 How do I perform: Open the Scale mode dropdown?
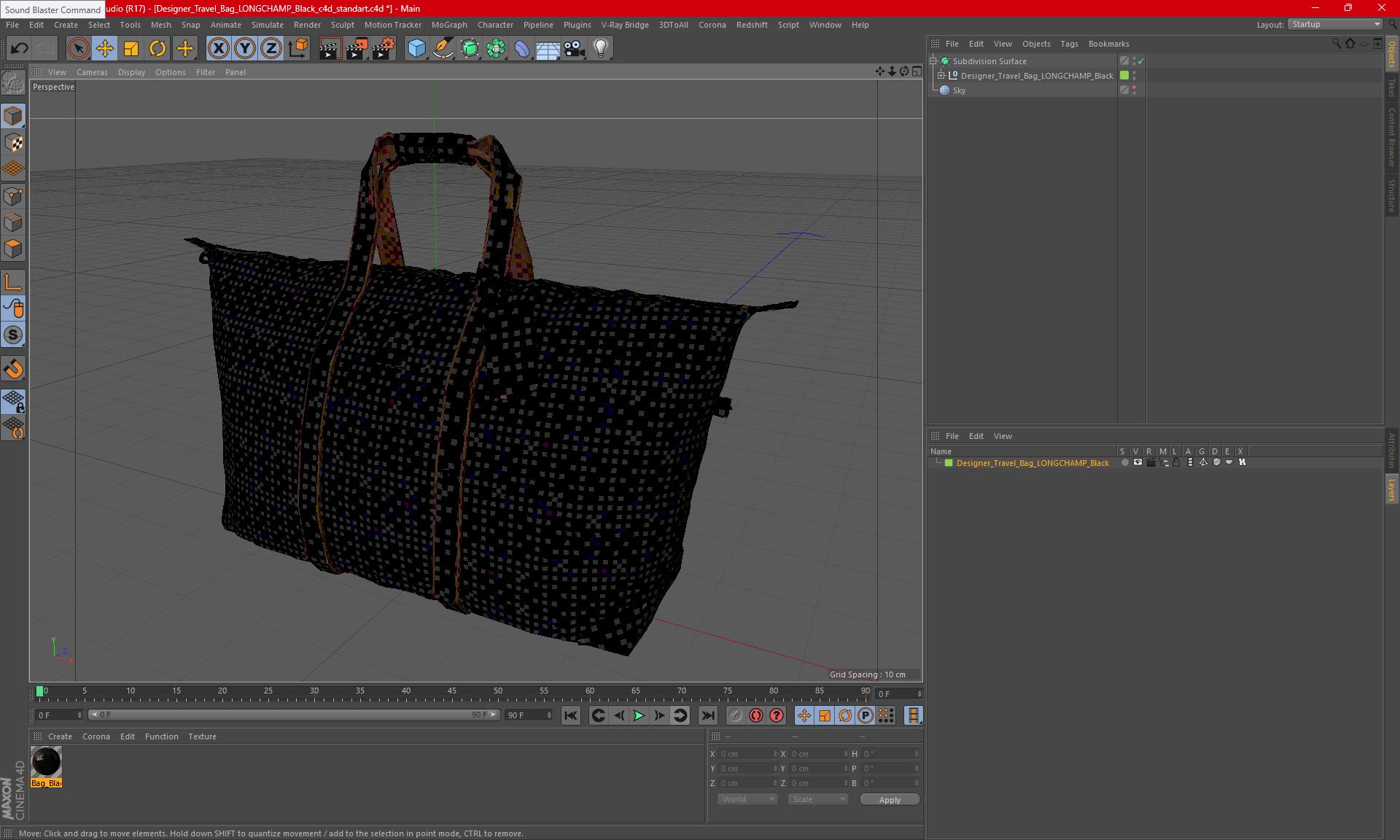pos(819,800)
